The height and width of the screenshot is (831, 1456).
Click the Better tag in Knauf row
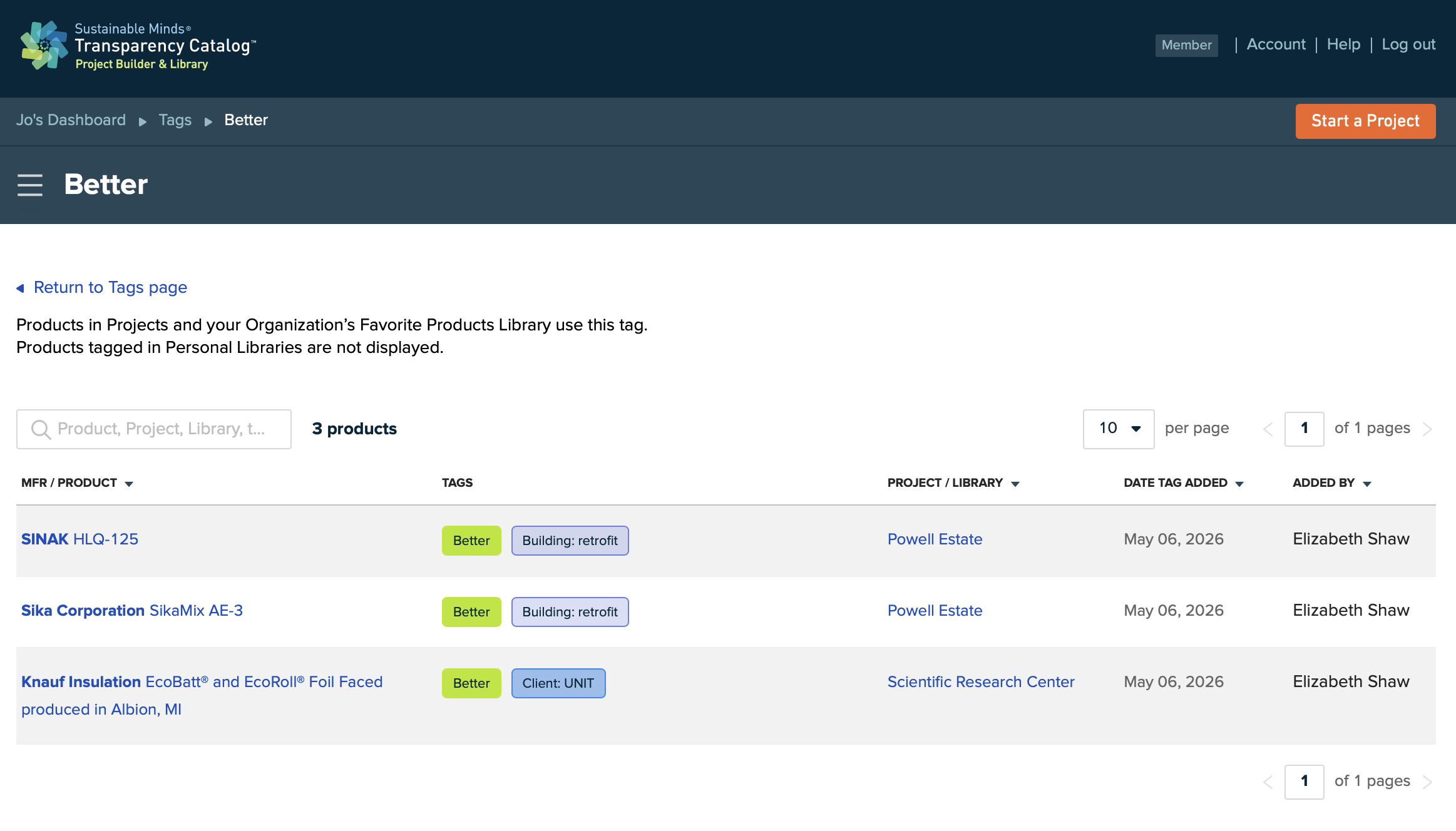[x=471, y=683]
